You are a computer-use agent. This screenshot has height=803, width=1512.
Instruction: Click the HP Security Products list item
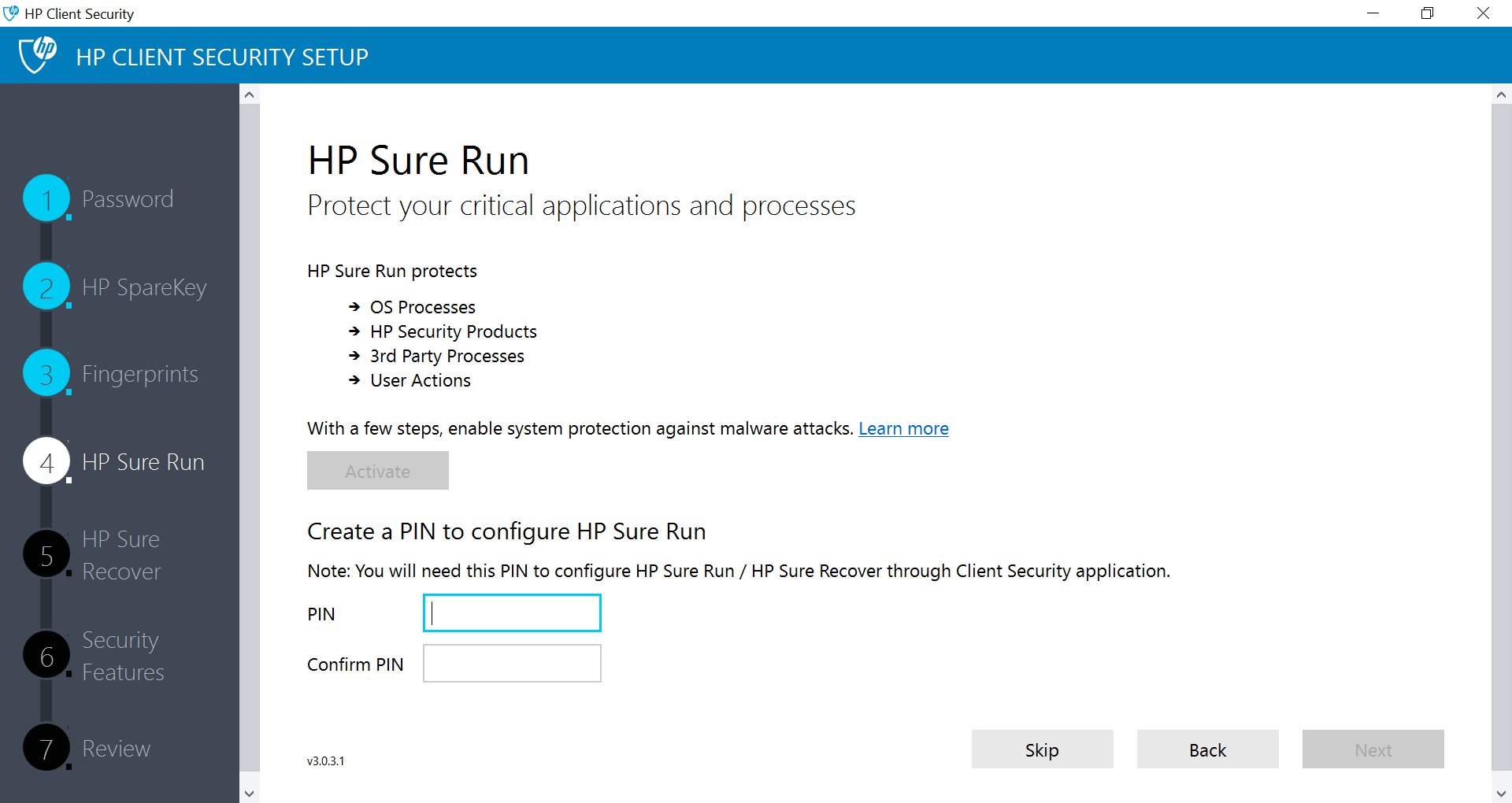(x=454, y=331)
